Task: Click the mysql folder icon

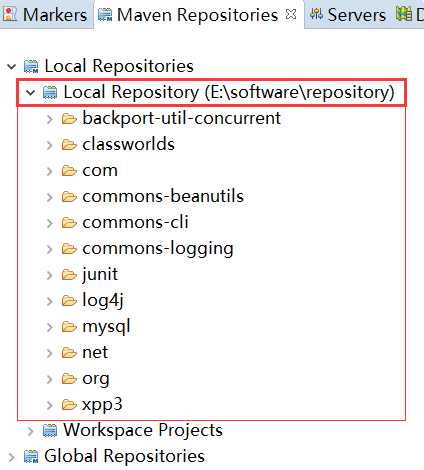Action: [x=69, y=326]
